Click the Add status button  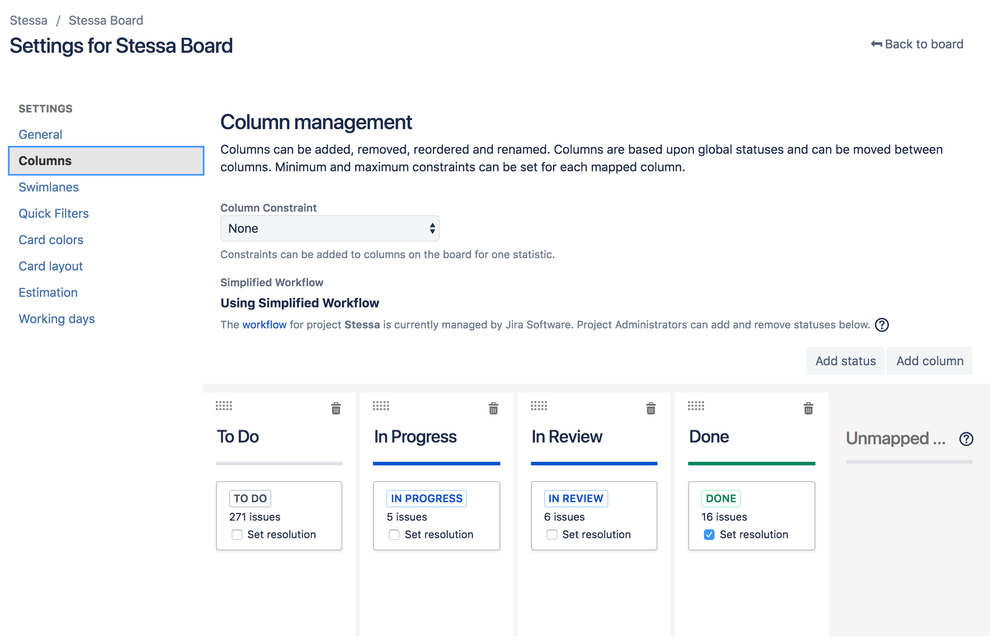pos(845,361)
